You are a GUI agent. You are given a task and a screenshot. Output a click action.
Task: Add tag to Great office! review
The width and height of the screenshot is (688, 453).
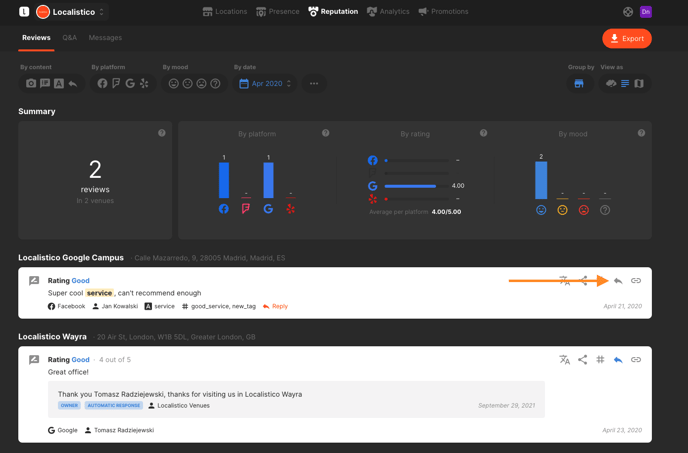pyautogui.click(x=600, y=360)
